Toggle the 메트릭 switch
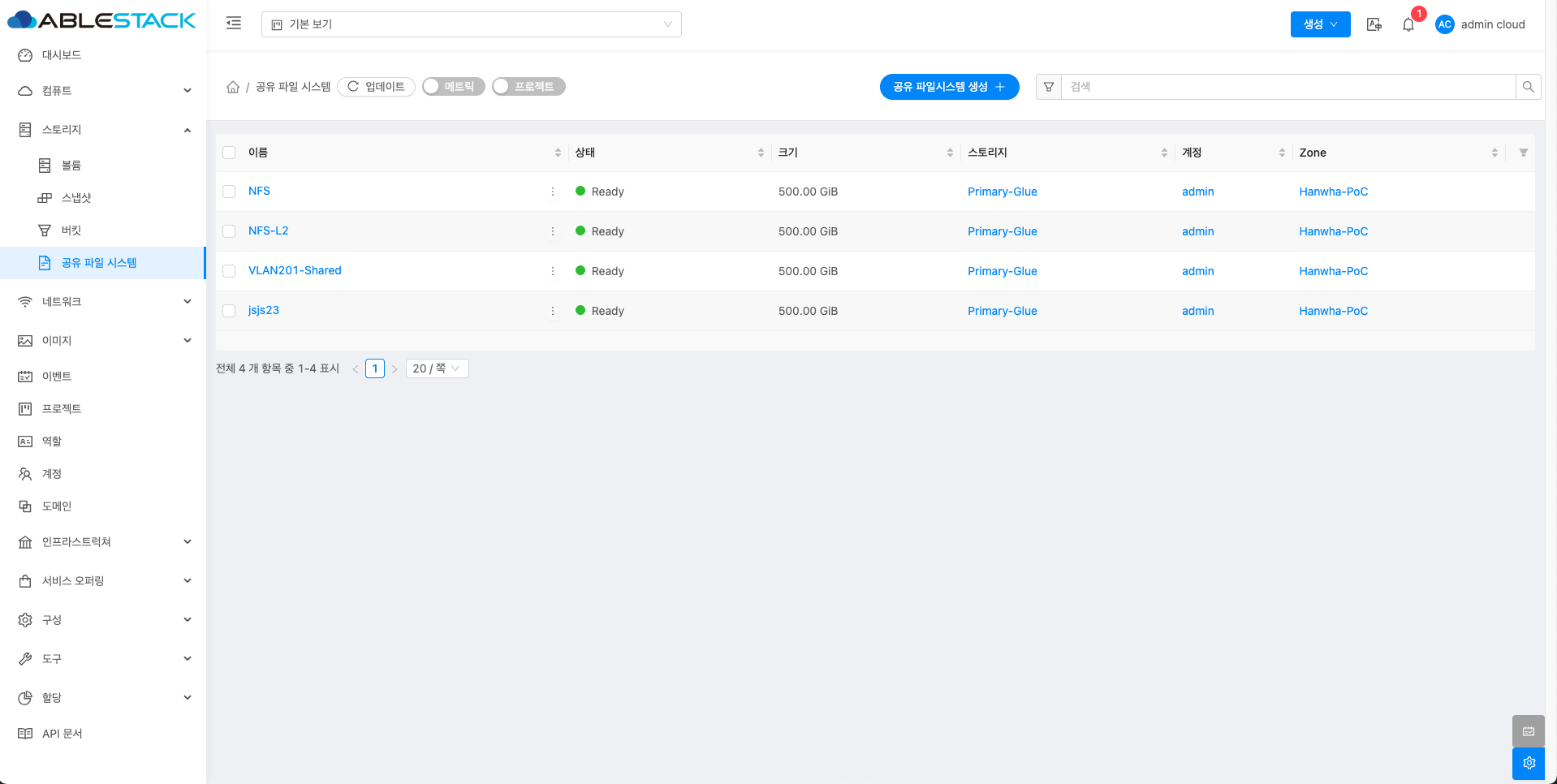Viewport: 1557px width, 784px height. pyautogui.click(x=453, y=87)
